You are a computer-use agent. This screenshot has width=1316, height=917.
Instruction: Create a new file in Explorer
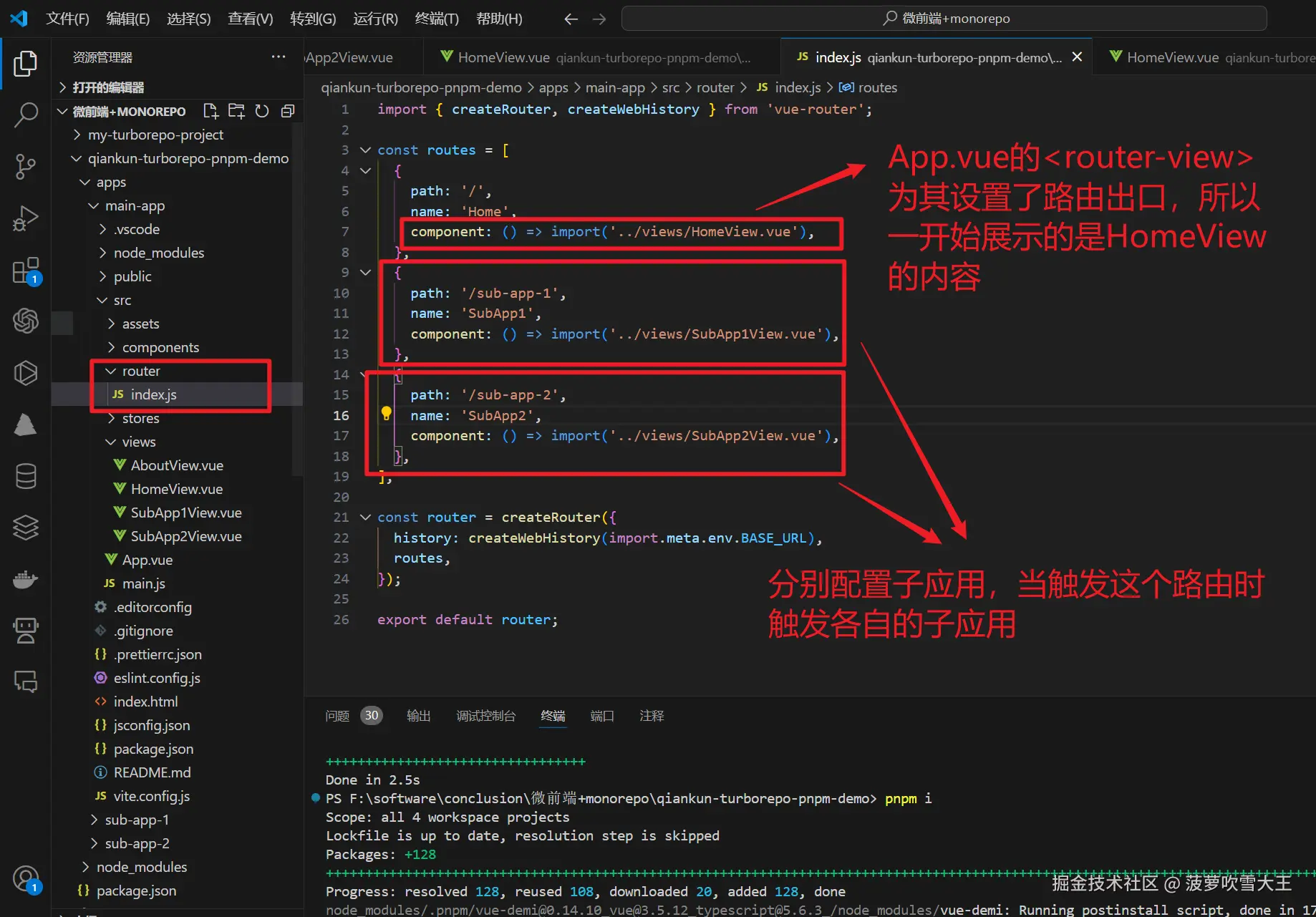[x=210, y=111]
